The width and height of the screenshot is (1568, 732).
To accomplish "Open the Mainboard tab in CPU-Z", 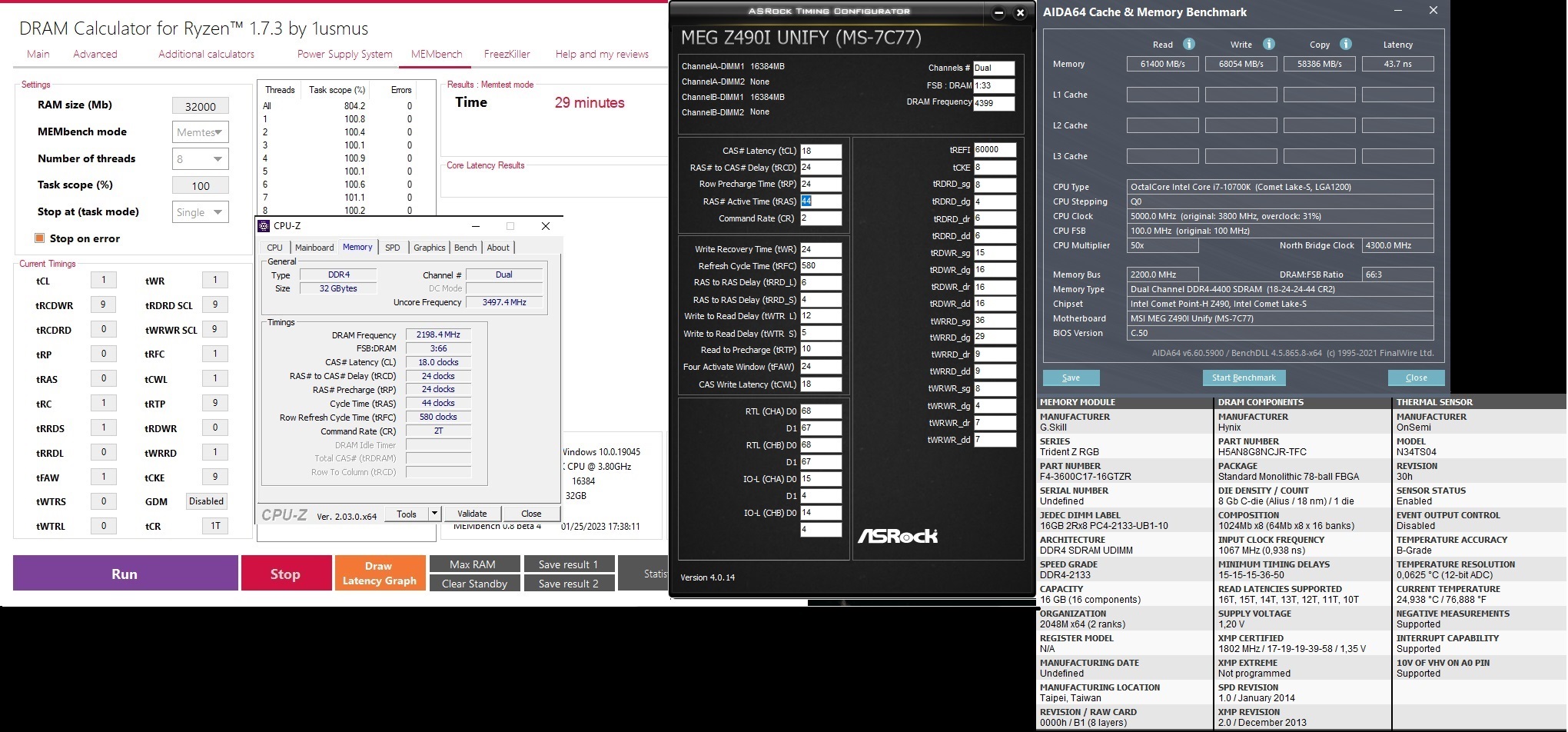I will coord(314,248).
